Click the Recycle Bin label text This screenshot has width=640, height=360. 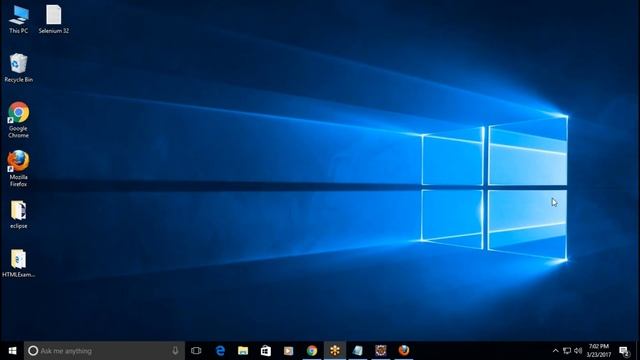18,80
